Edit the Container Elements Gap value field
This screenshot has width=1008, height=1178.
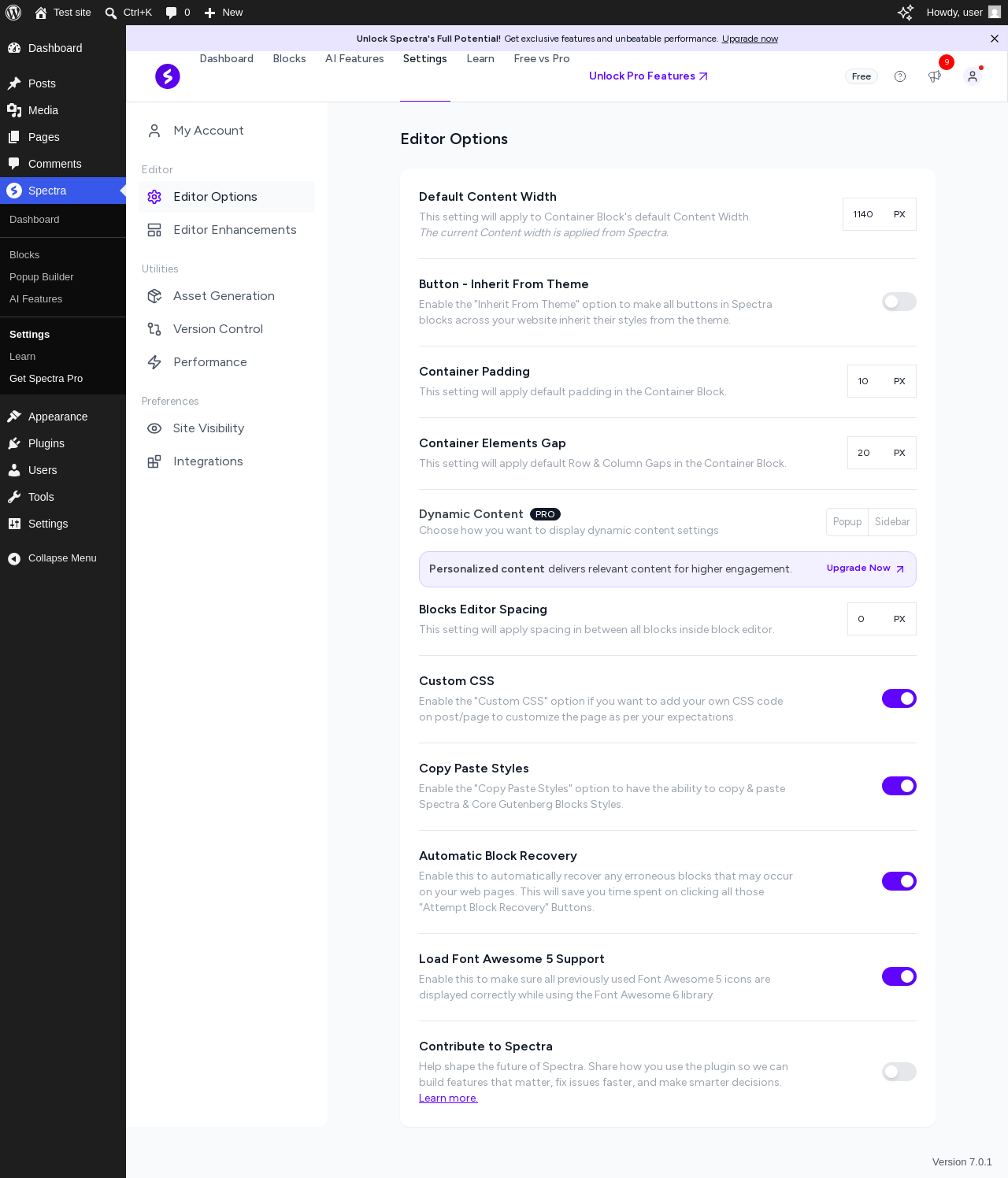coord(866,453)
